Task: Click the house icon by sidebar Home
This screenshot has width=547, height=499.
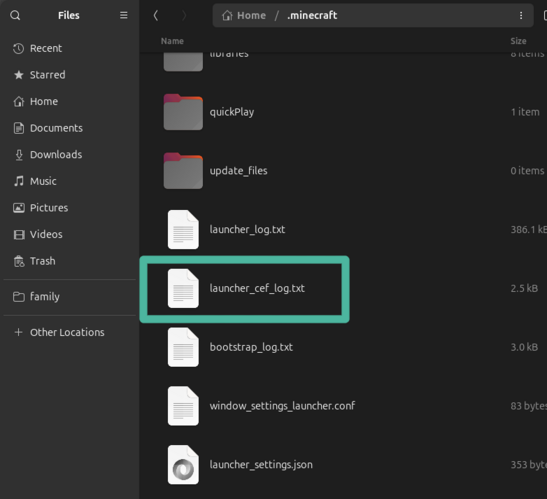Action: tap(19, 102)
